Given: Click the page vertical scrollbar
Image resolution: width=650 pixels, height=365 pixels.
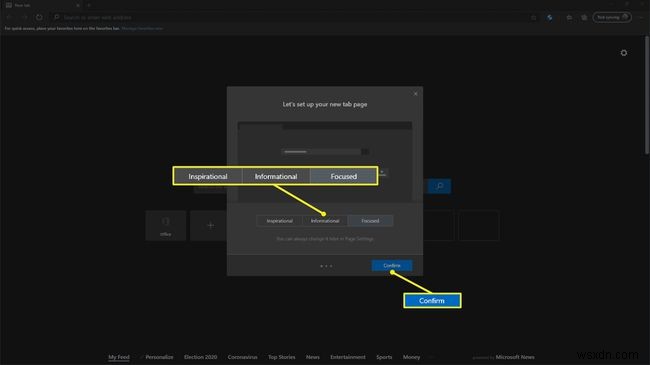Looking at the screenshot, I should point(647,95).
